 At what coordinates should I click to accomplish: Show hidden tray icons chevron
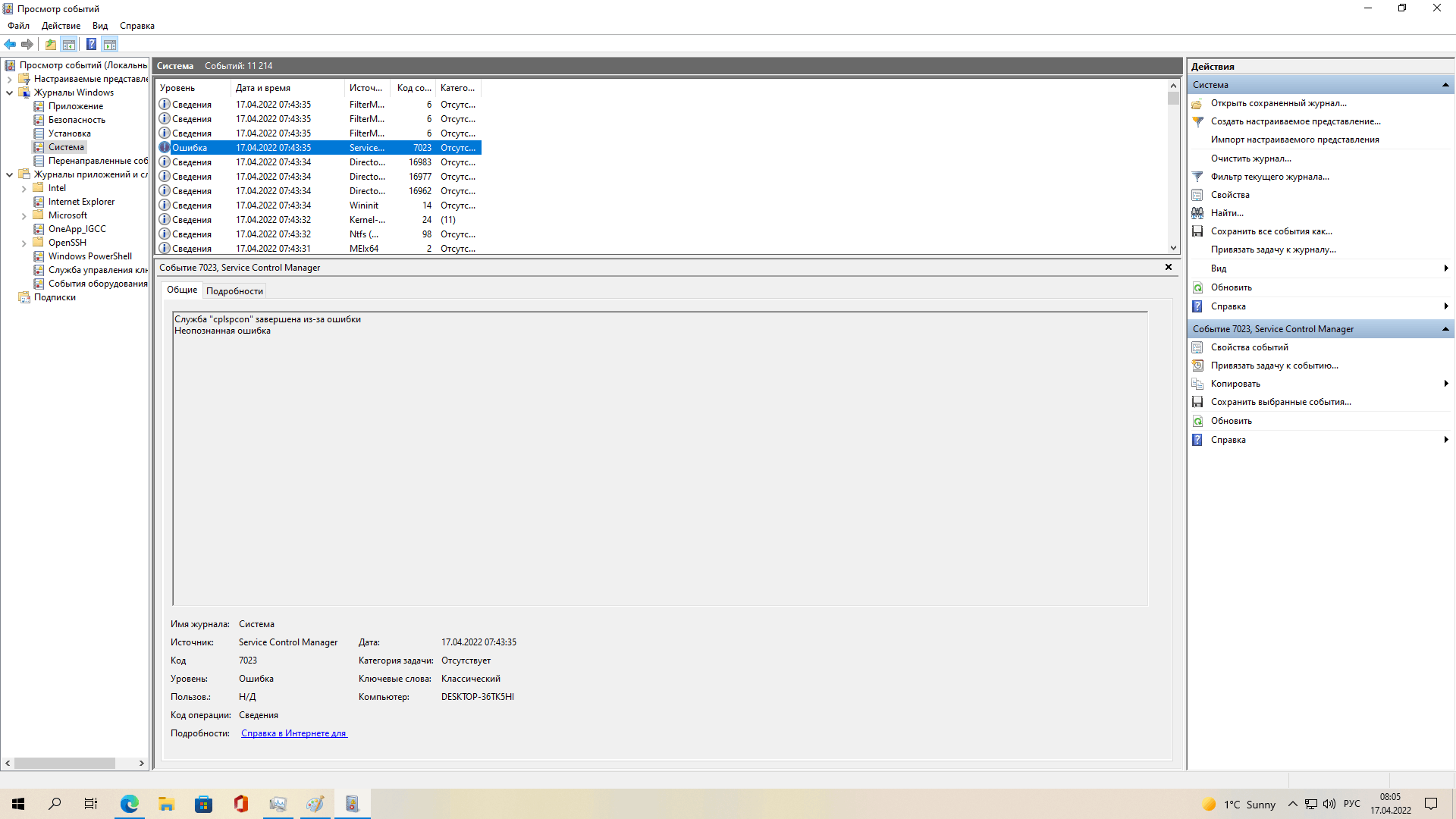[x=1292, y=804]
